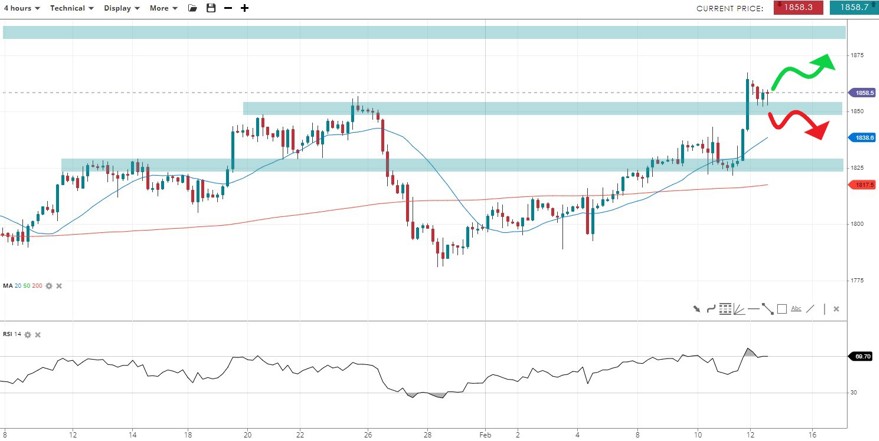Viewport: 879px width, 441px height.
Task: Select the Fibonacci retracement grid tool
Action: 725,309
